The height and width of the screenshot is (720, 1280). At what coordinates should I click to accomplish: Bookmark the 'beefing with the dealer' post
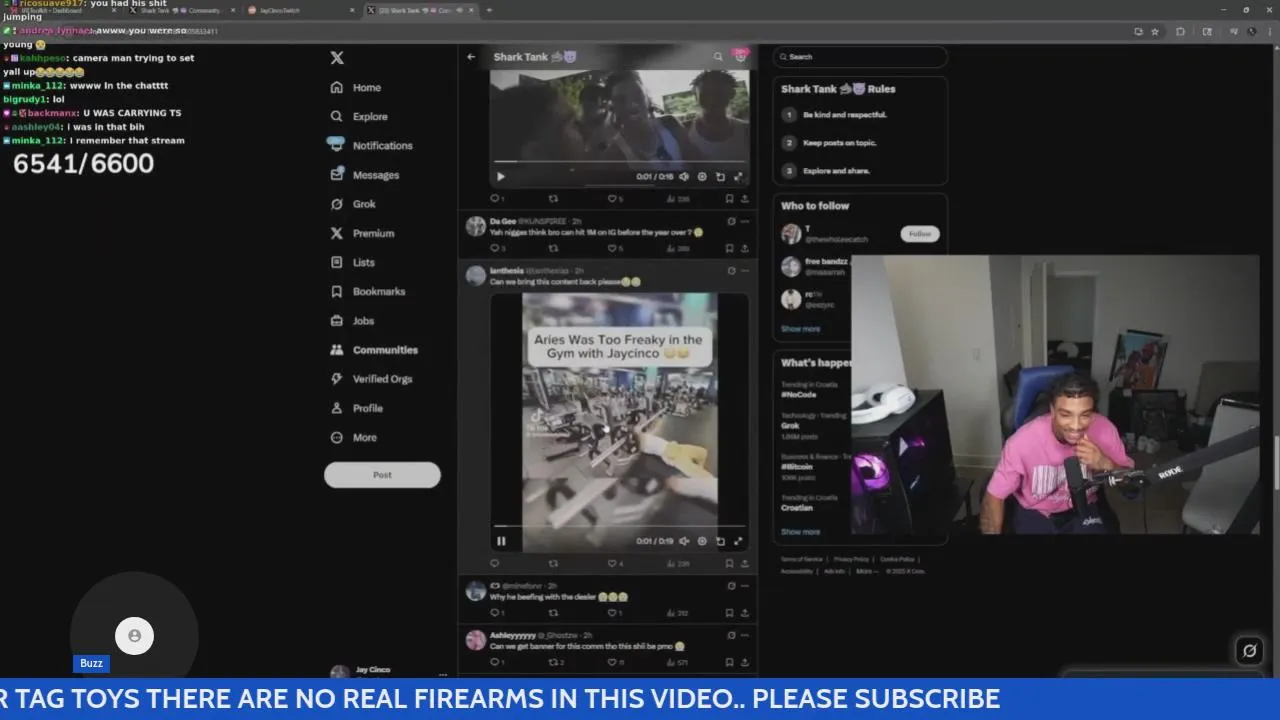(x=730, y=612)
